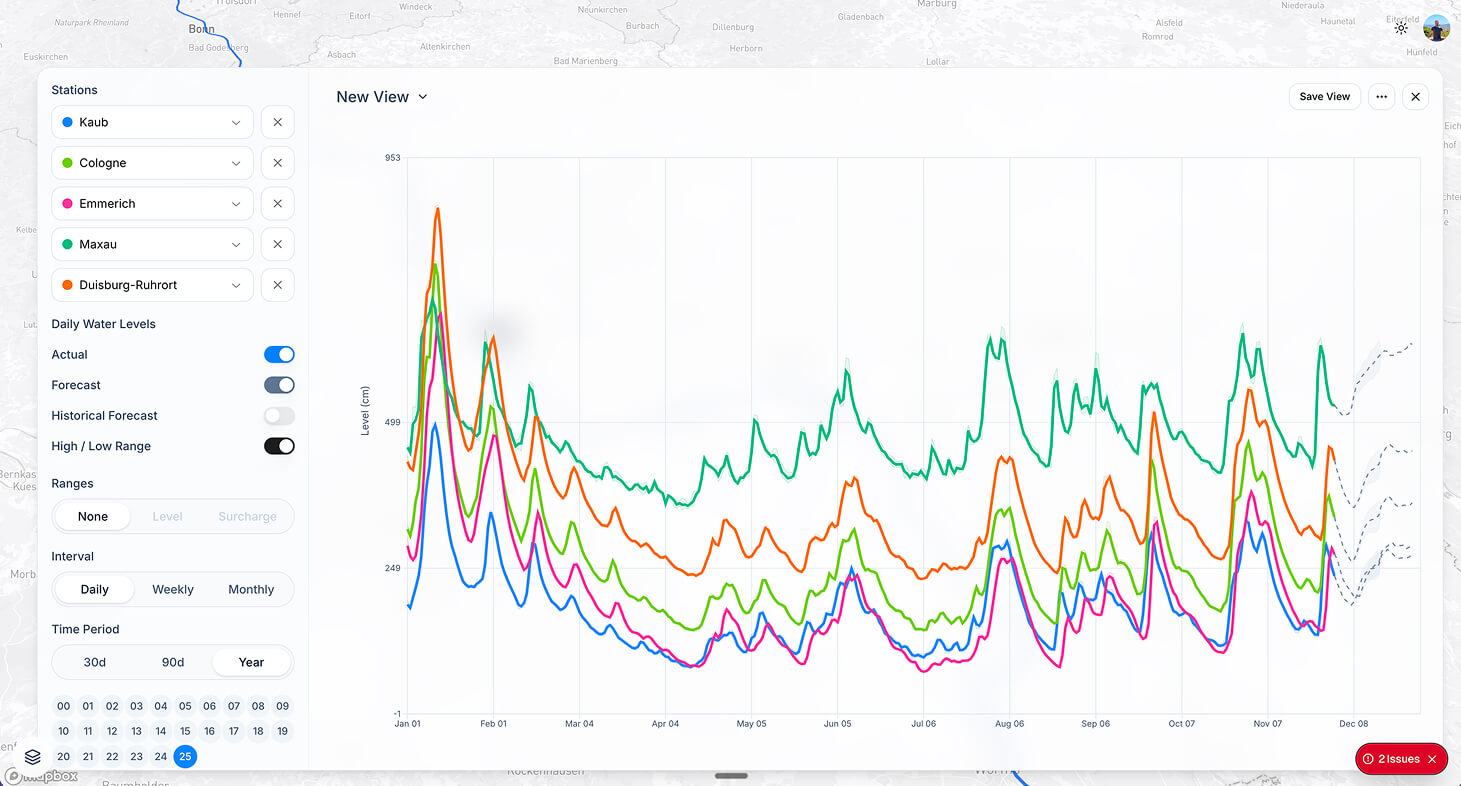Select year 22 in the year list

pyautogui.click(x=112, y=757)
